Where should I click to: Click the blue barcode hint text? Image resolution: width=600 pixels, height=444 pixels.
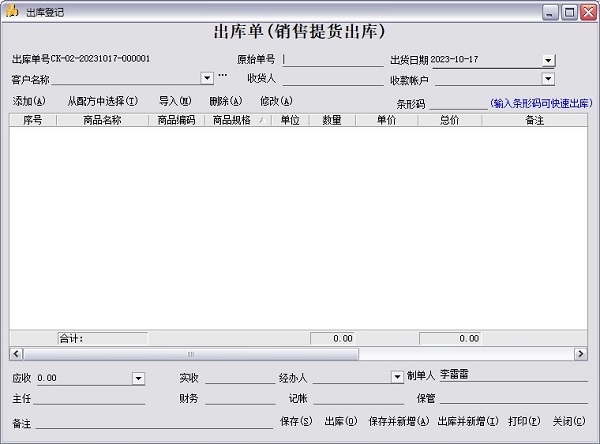pos(541,103)
